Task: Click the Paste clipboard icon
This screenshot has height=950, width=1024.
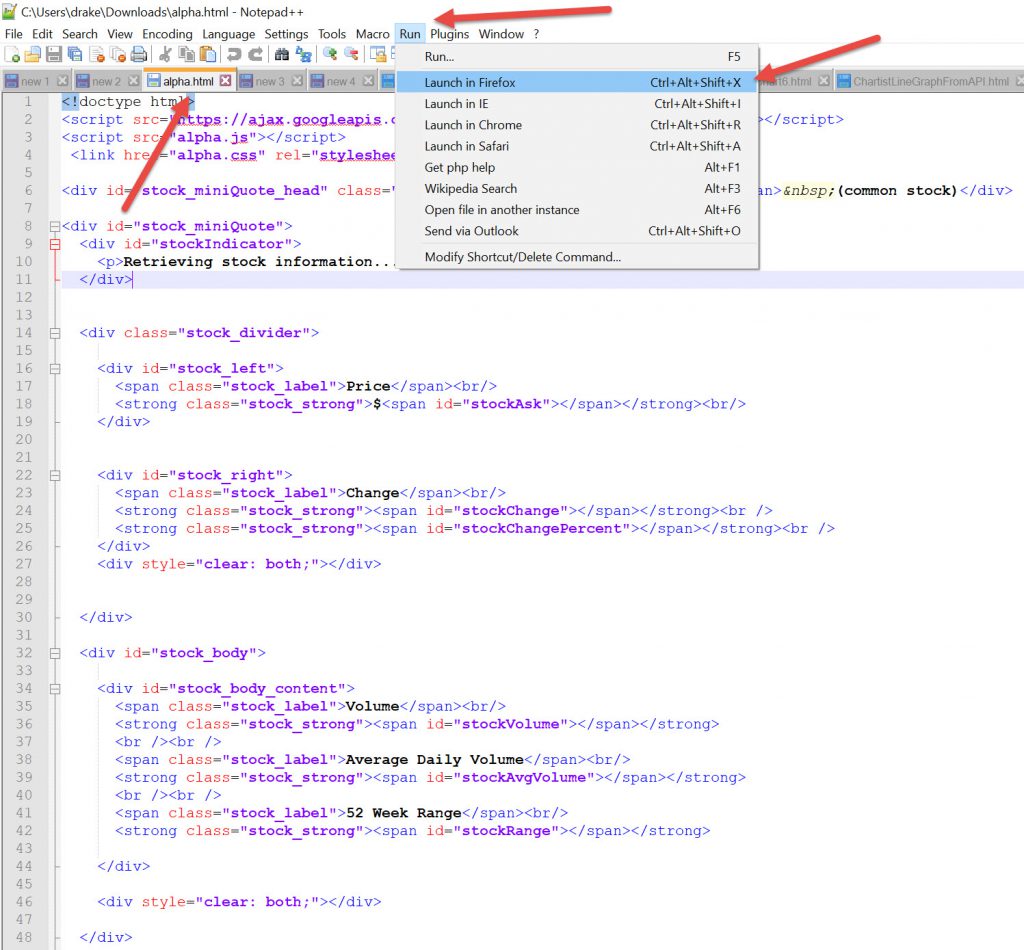Action: (206, 54)
